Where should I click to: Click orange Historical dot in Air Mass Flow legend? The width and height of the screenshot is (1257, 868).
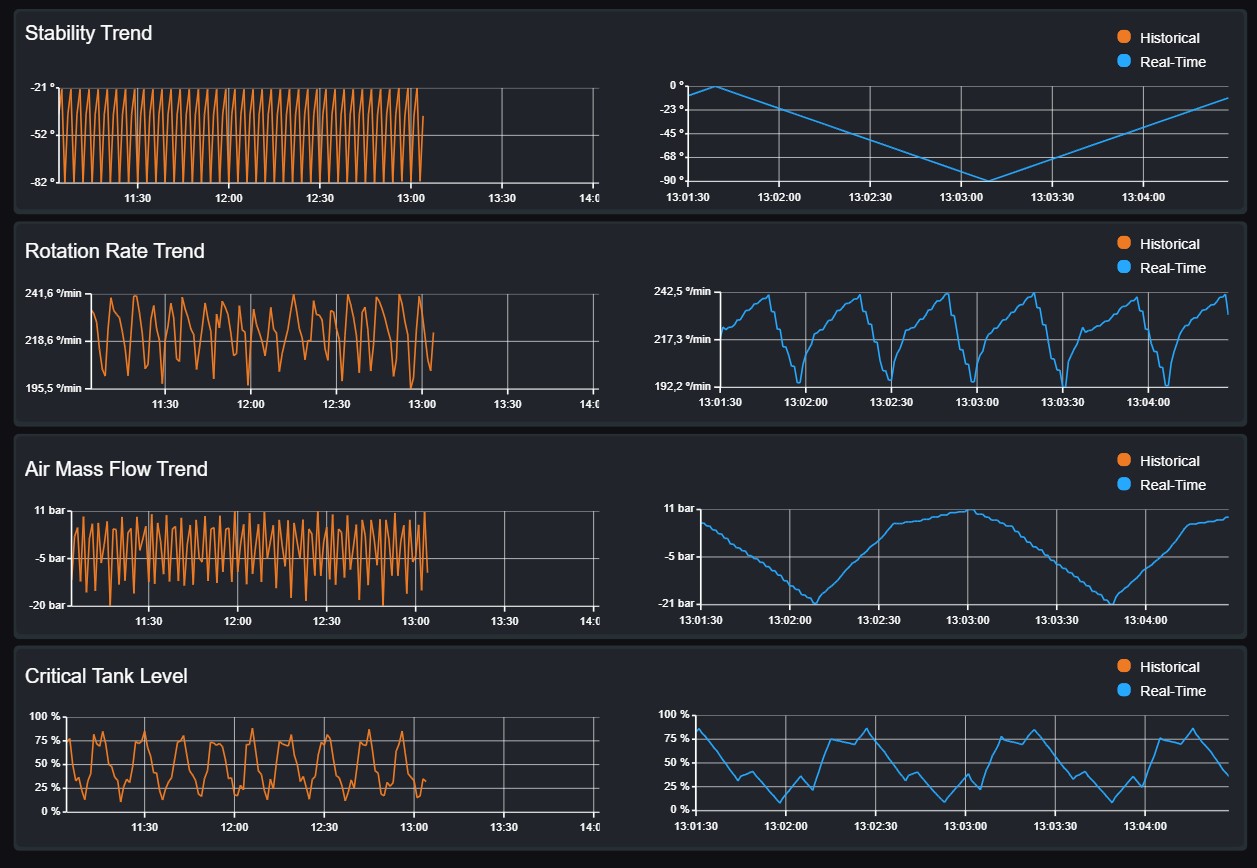[x=1124, y=461]
